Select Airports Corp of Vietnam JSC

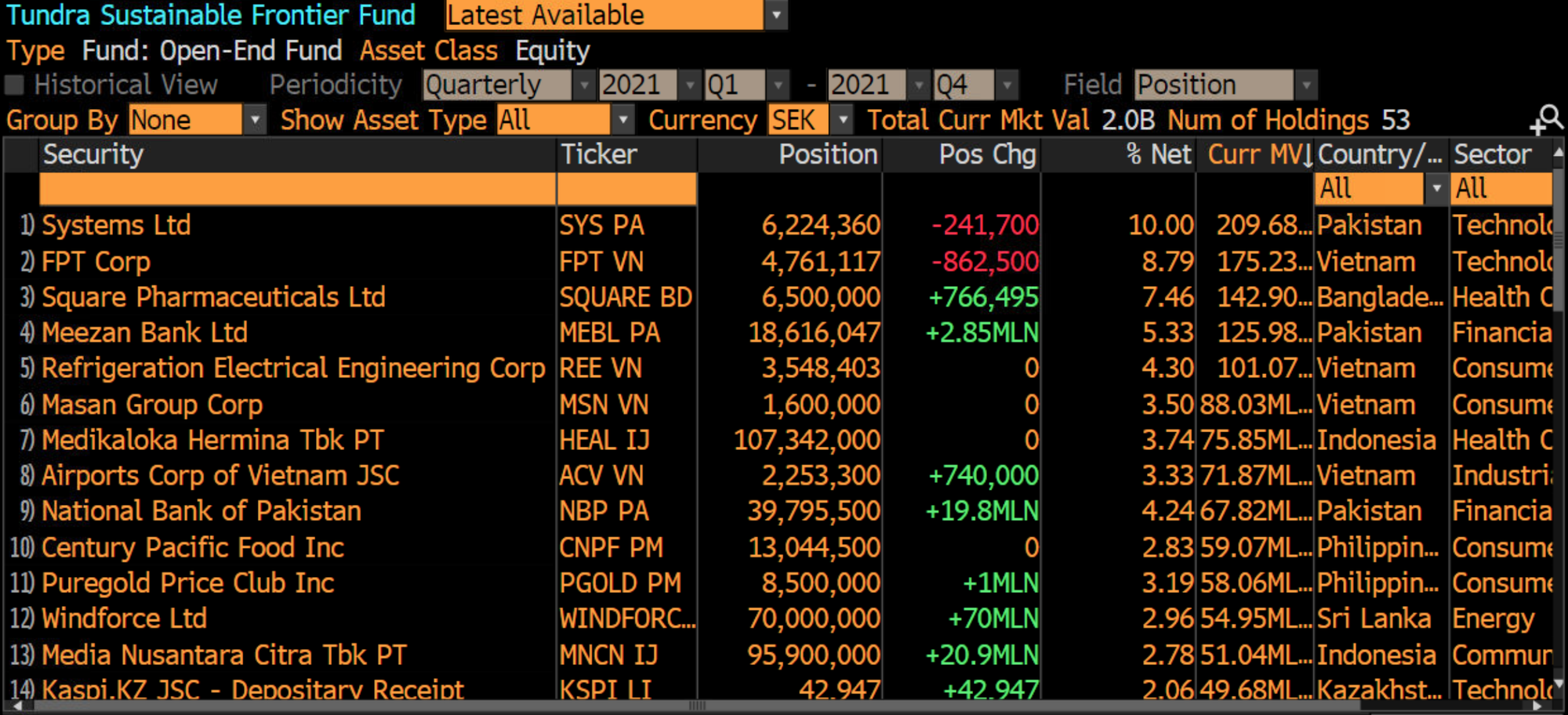pos(220,476)
